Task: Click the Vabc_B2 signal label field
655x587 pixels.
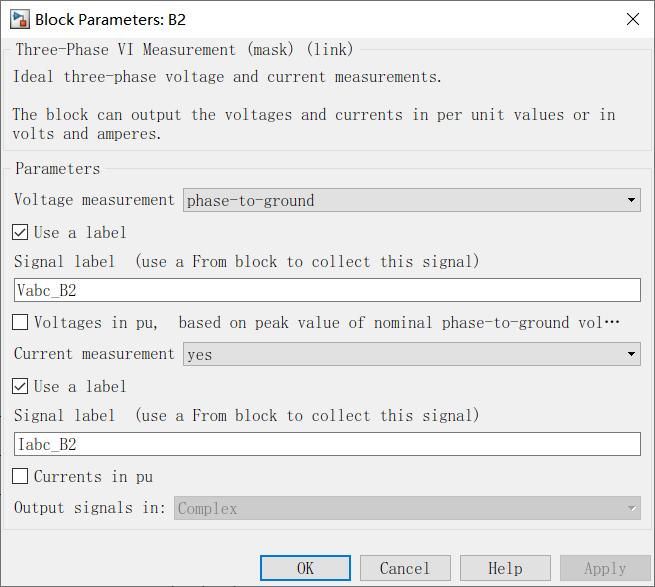Action: (x=327, y=290)
